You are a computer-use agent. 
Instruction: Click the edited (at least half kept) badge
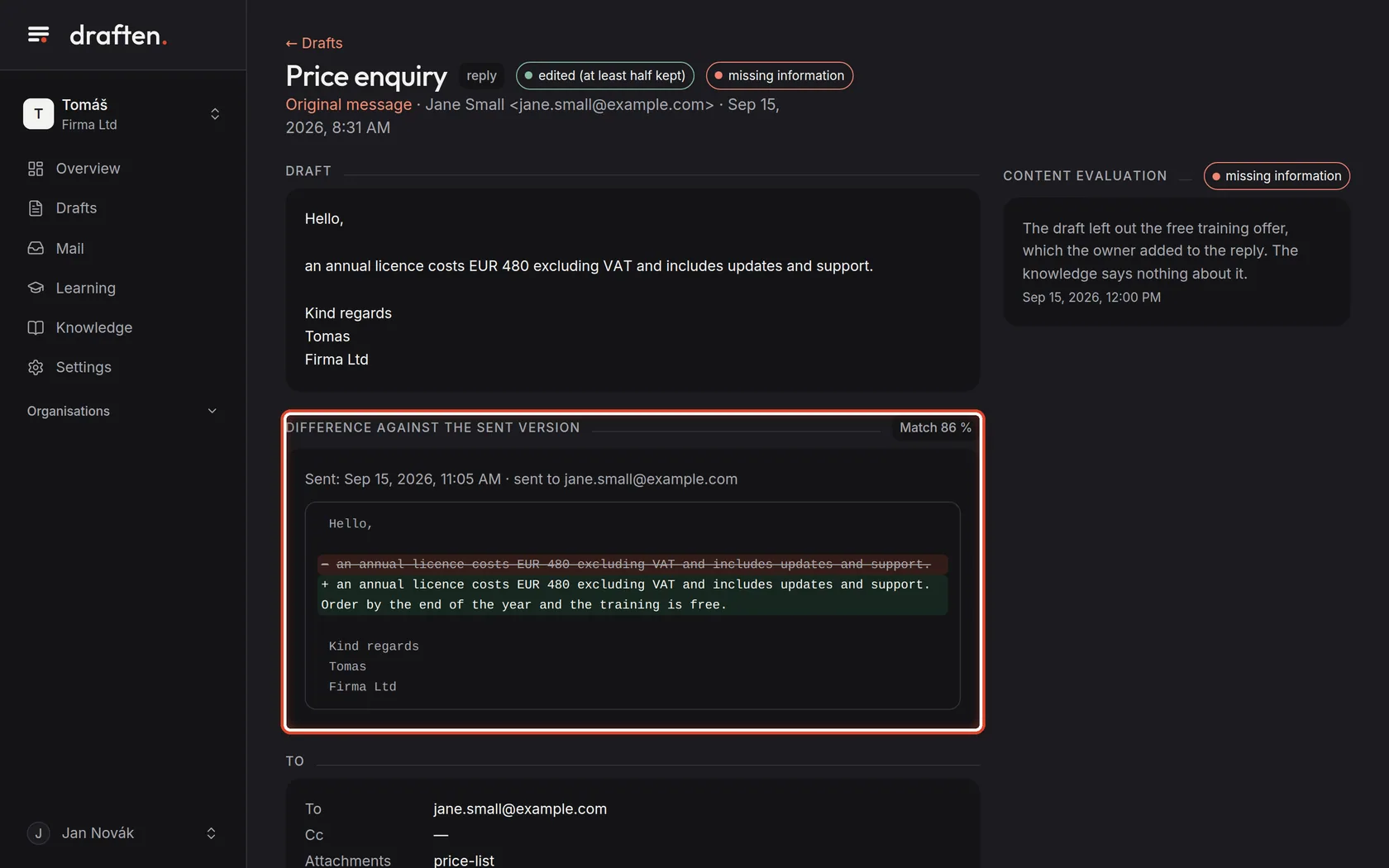[x=605, y=75]
